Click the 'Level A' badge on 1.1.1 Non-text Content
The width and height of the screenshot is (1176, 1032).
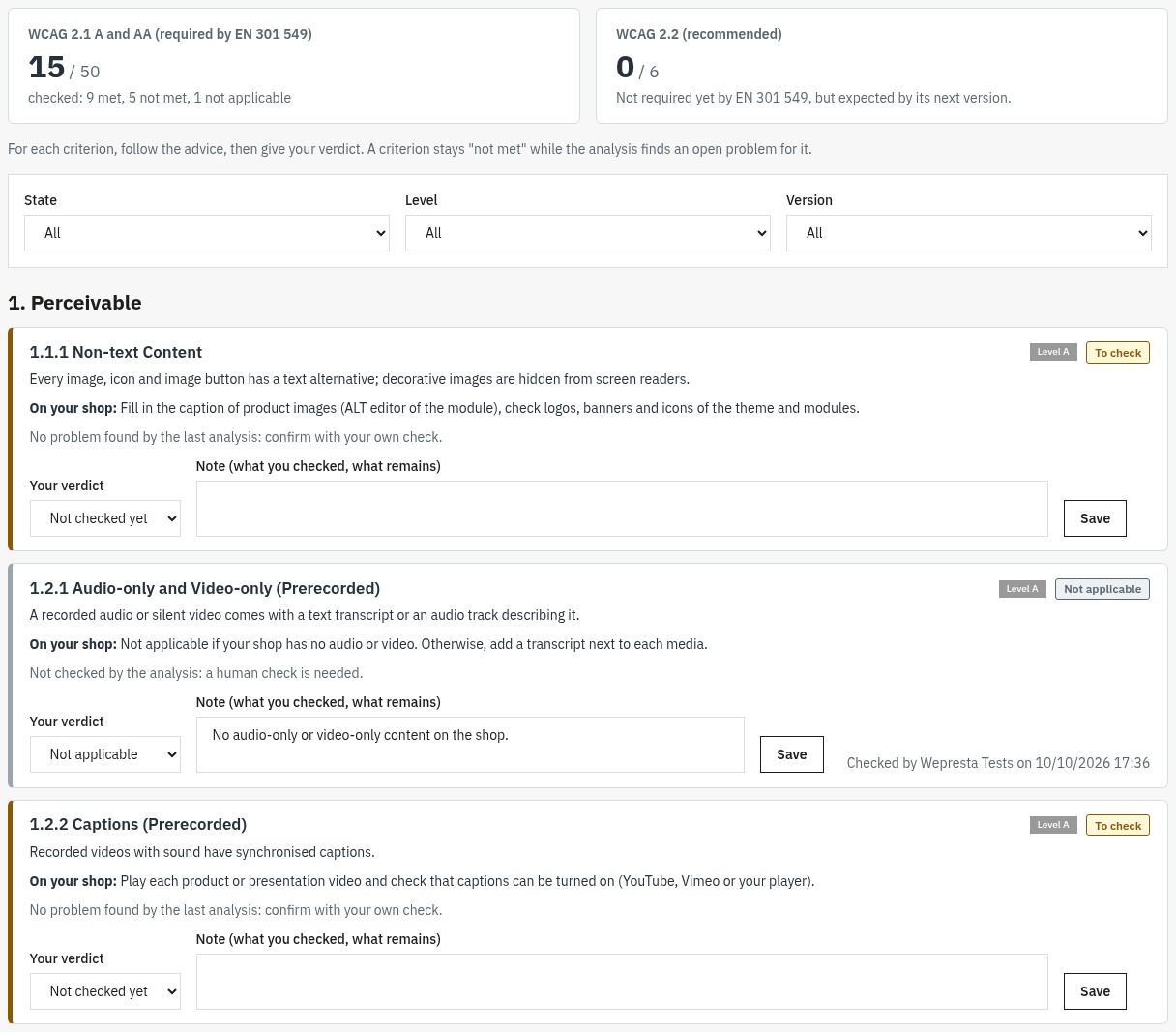[1053, 352]
